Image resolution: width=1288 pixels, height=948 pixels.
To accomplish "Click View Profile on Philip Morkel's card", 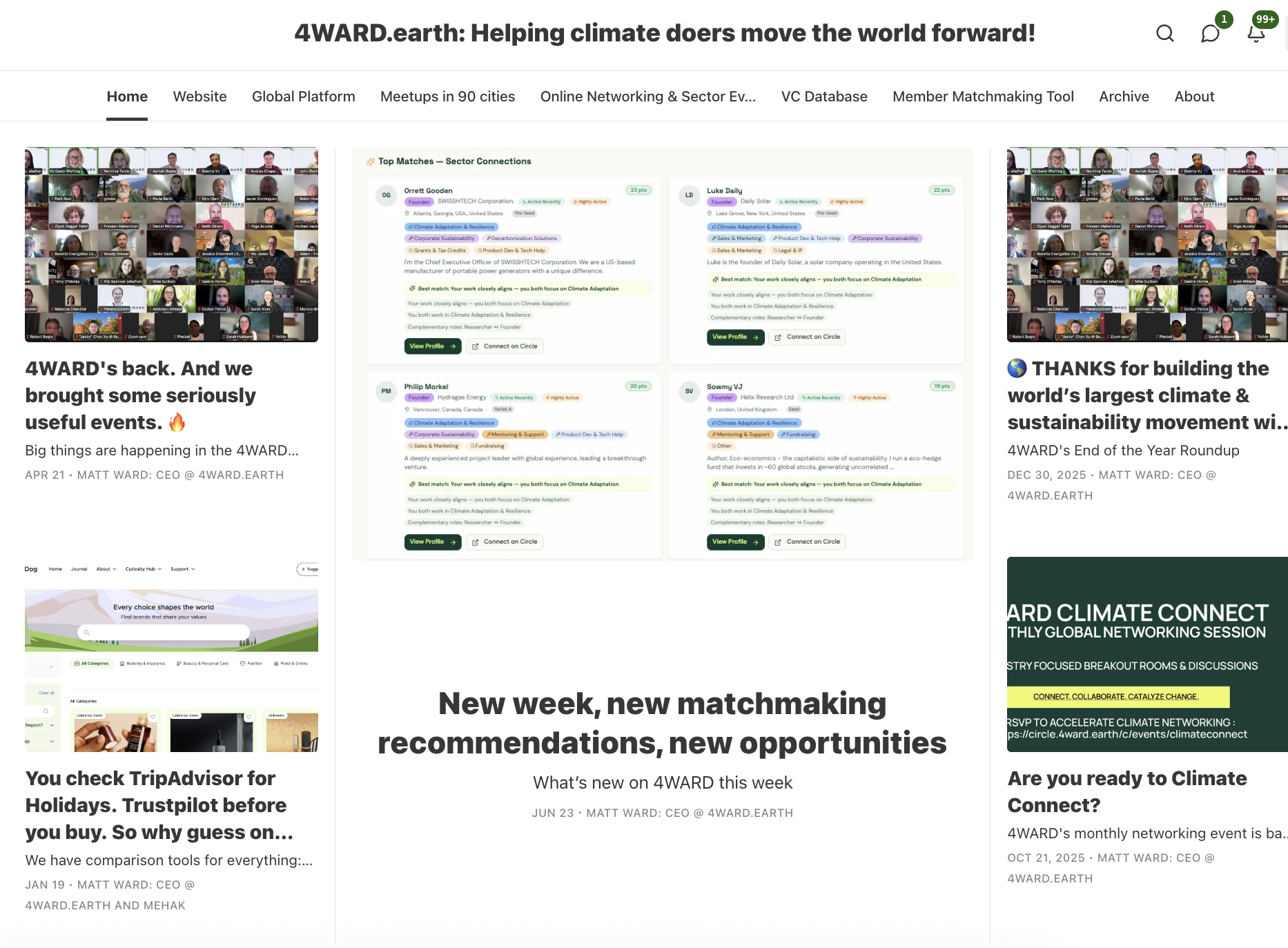I will pos(432,542).
